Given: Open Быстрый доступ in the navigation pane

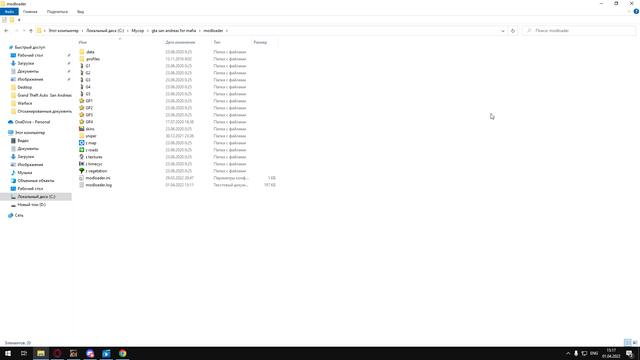Looking at the screenshot, I should click(x=30, y=47).
